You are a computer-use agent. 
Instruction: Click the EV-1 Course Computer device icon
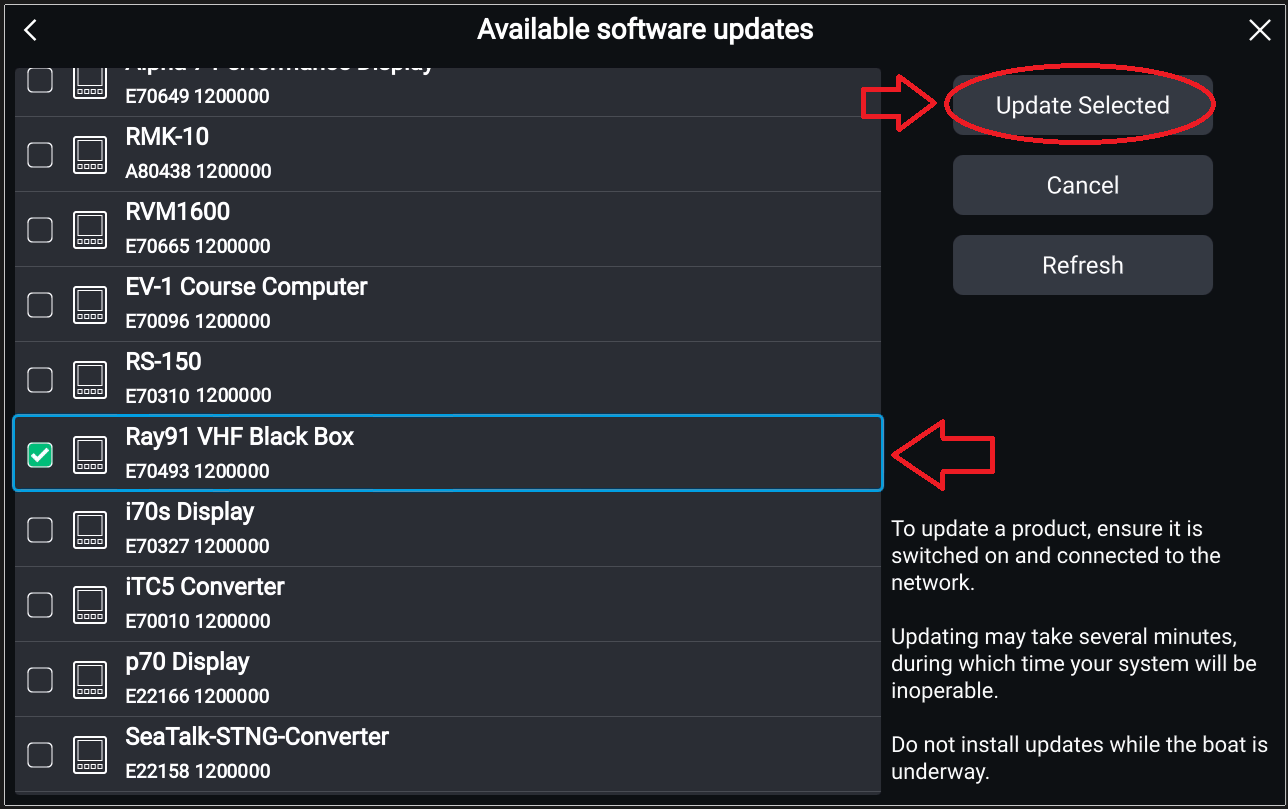pyautogui.click(x=90, y=305)
